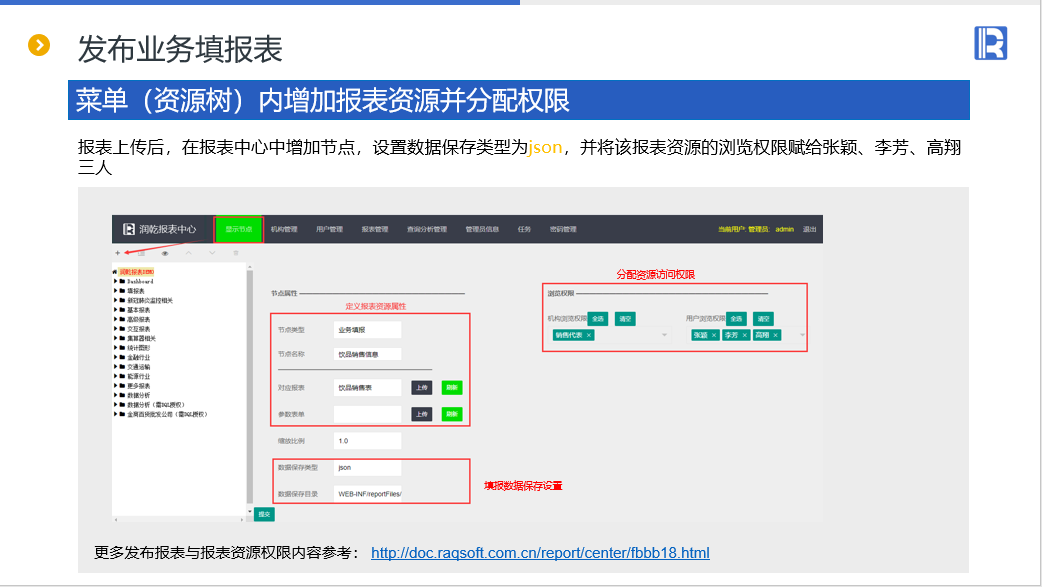Click the 数据保存目录 field showing WEB-INF/reportFiles/
The image size is (1042, 587).
[x=367, y=494]
